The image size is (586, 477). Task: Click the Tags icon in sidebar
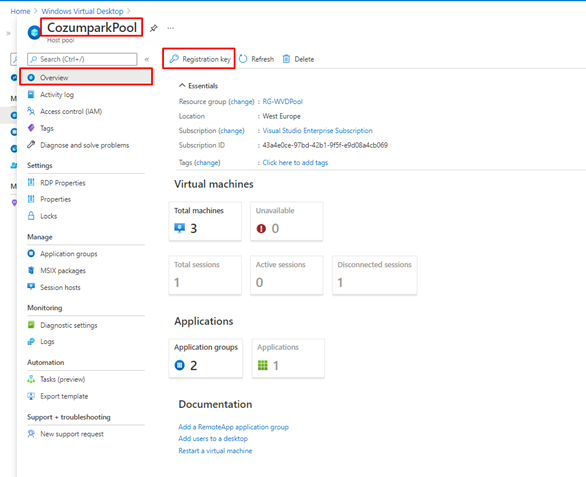point(31,128)
